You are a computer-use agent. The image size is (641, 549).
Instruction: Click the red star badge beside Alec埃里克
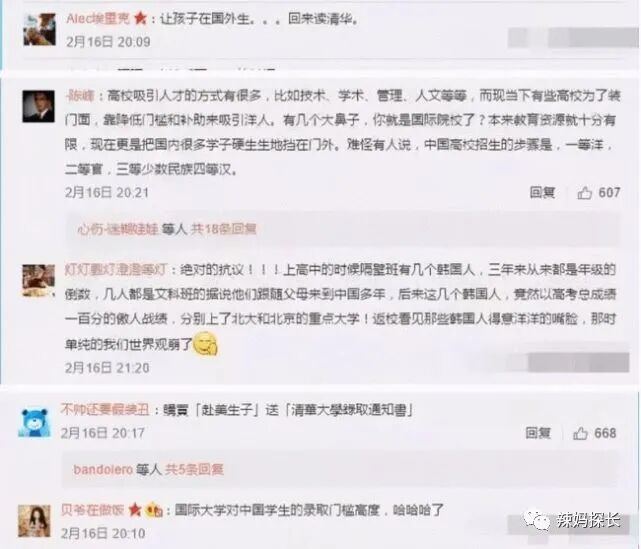coord(140,18)
